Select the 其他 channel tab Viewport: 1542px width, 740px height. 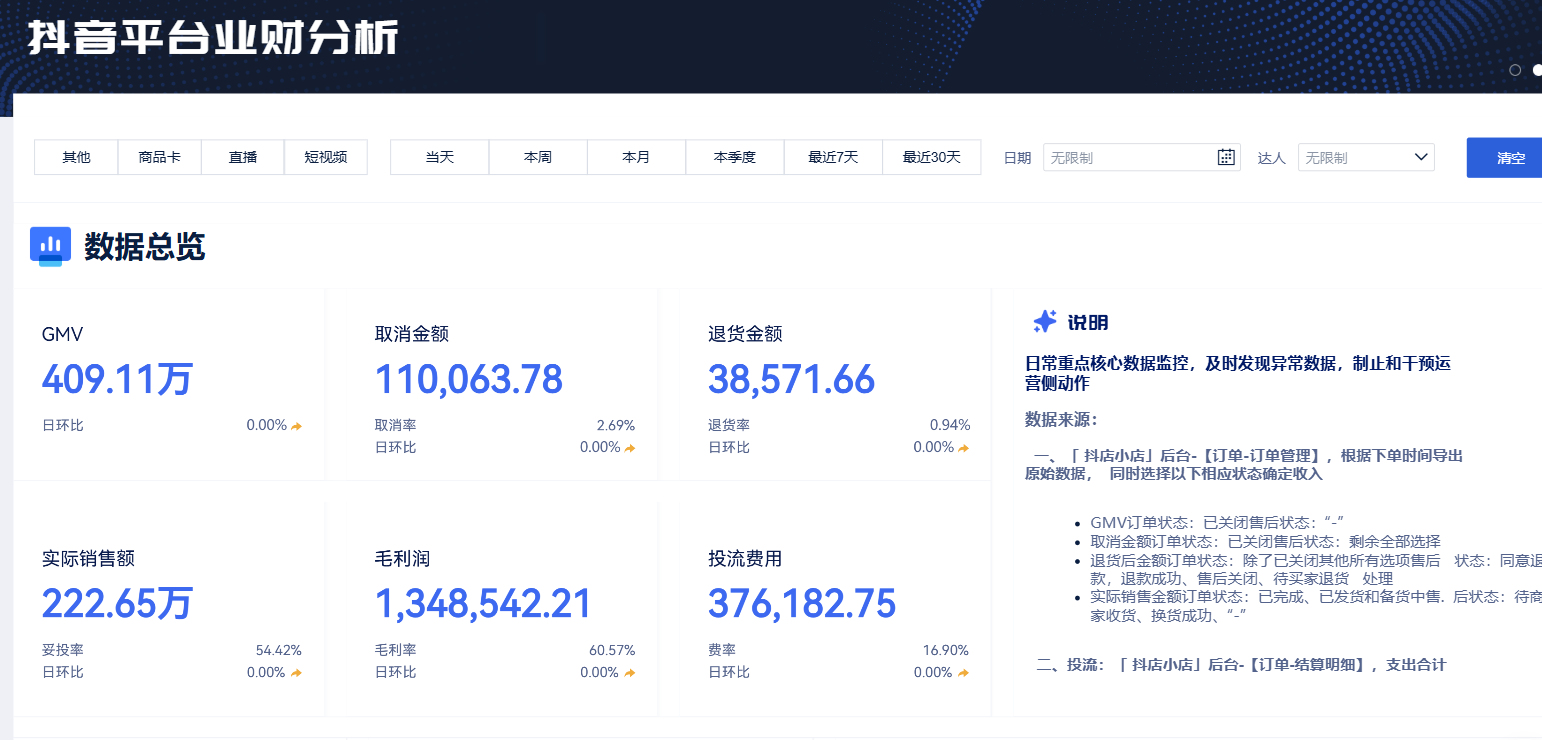tap(76, 157)
